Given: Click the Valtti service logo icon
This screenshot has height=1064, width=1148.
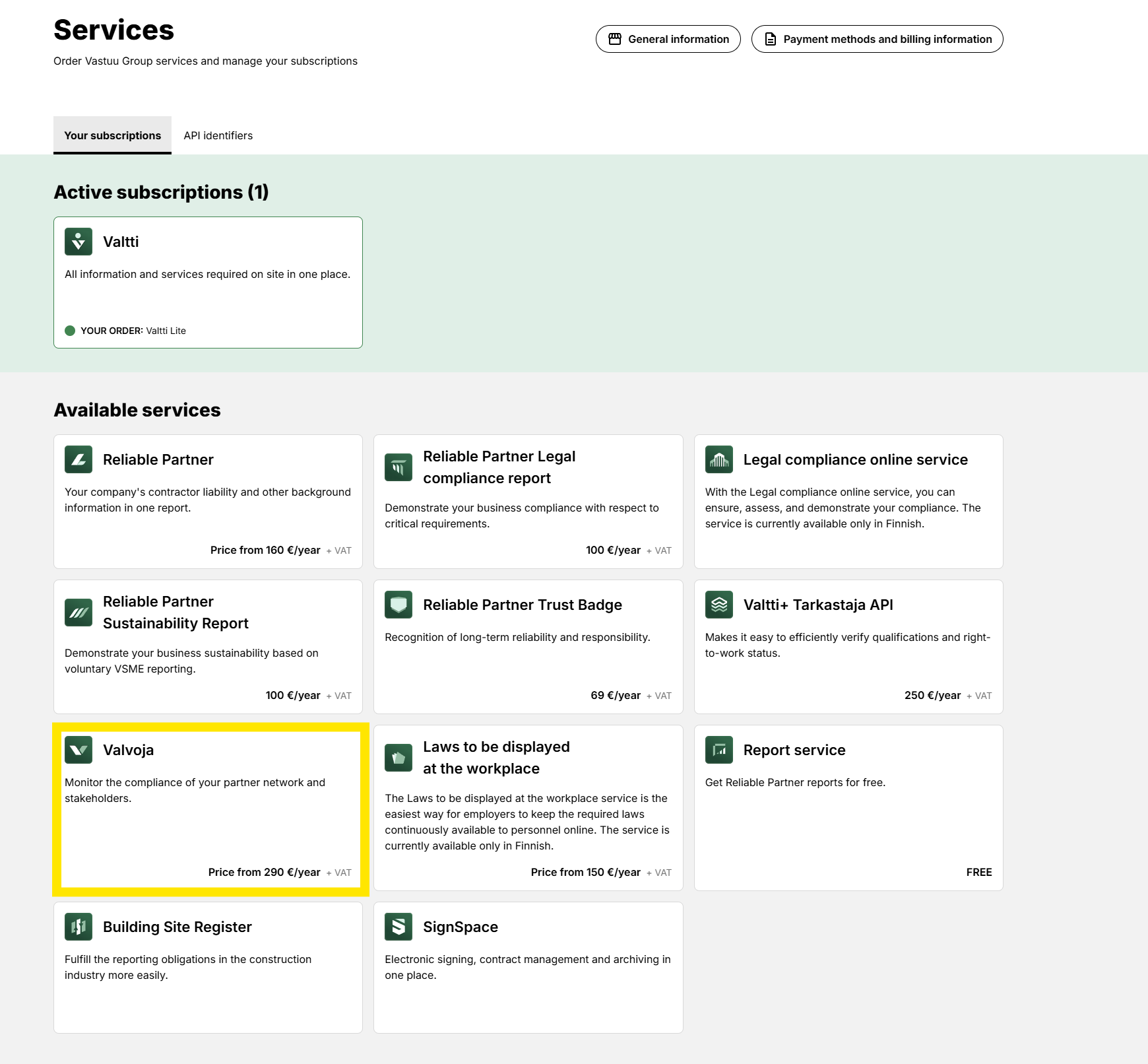Looking at the screenshot, I should tap(79, 242).
